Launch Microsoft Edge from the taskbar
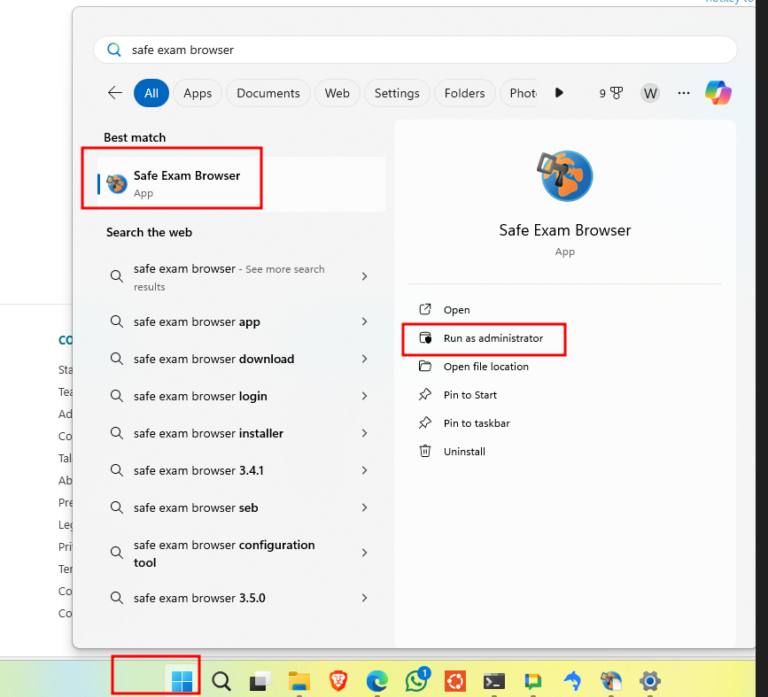The width and height of the screenshot is (768, 697). click(377, 680)
